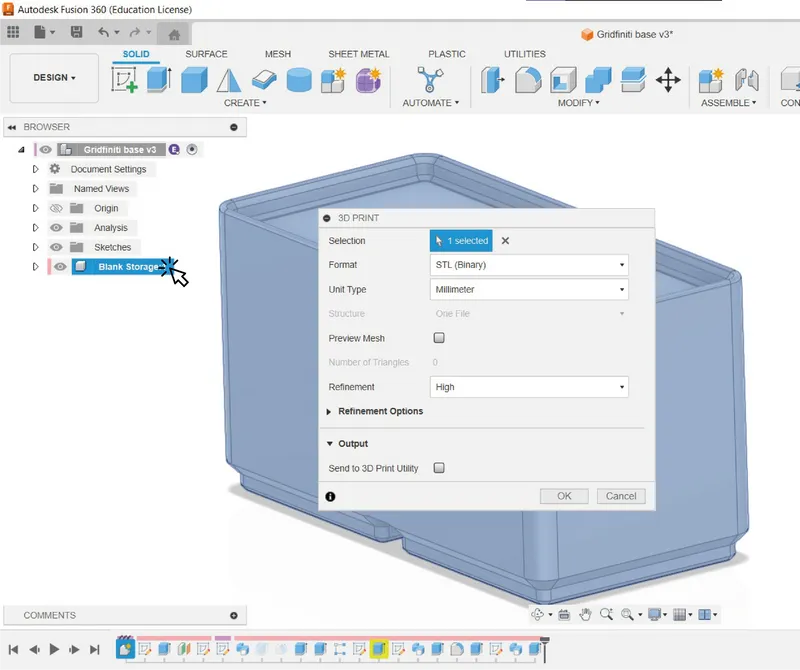Cancel the 3D Print dialog
The width and height of the screenshot is (800, 670).
(621, 495)
